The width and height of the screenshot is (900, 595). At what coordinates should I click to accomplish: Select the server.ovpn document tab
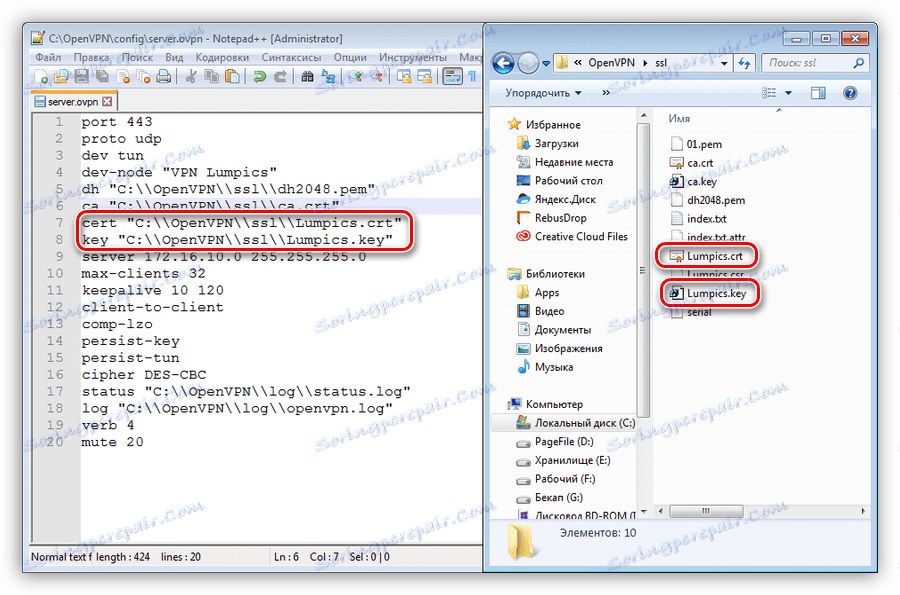pos(73,102)
